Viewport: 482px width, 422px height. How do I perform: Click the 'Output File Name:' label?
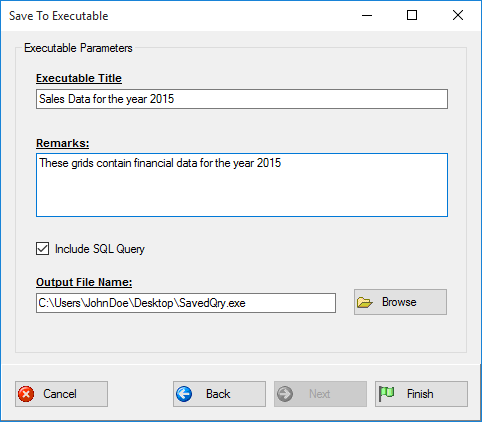(x=84, y=282)
